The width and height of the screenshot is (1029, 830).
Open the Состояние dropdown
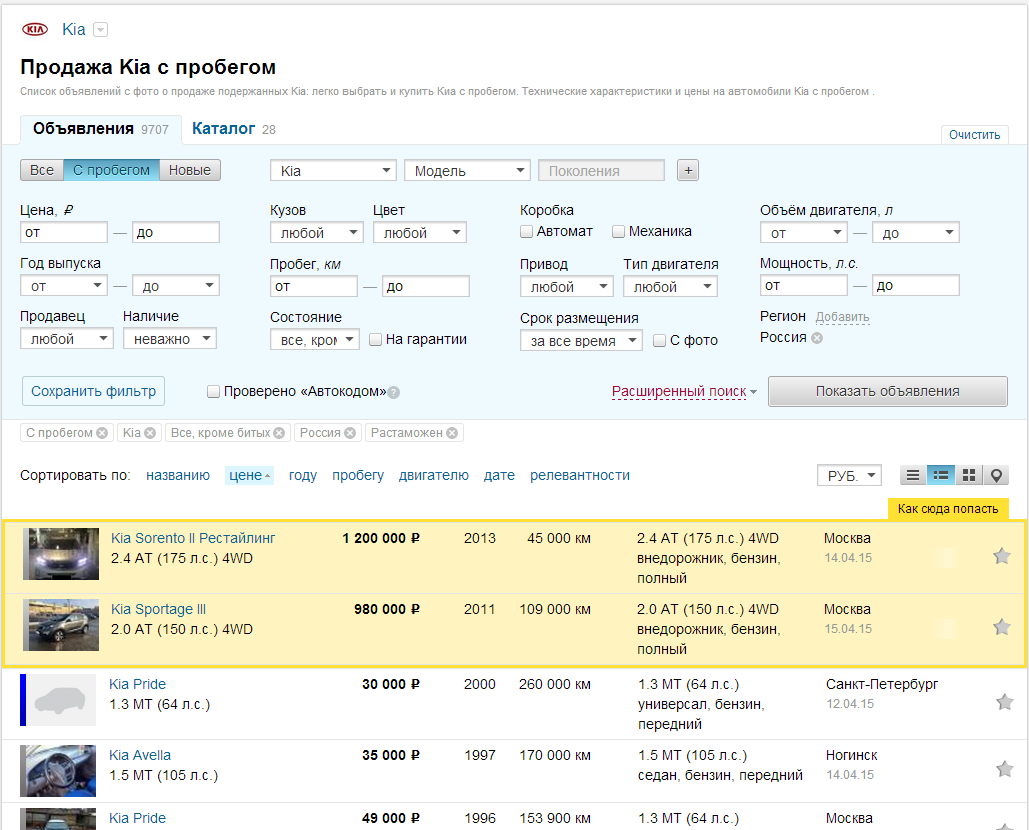coord(314,340)
